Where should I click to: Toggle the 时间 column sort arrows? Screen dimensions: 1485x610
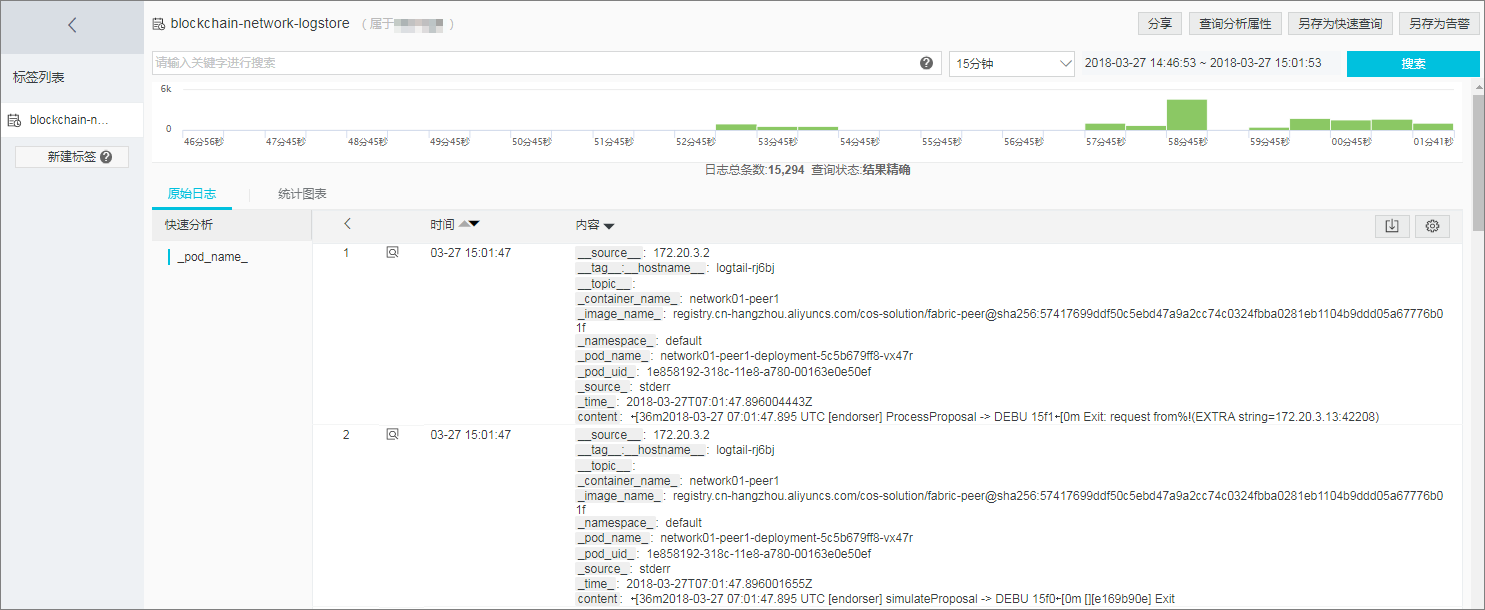pos(468,225)
